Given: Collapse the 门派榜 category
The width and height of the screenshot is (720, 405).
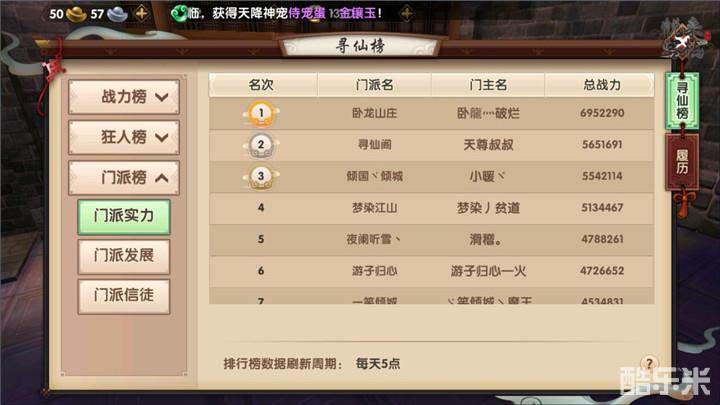Looking at the screenshot, I should pyautogui.click(x=124, y=177).
